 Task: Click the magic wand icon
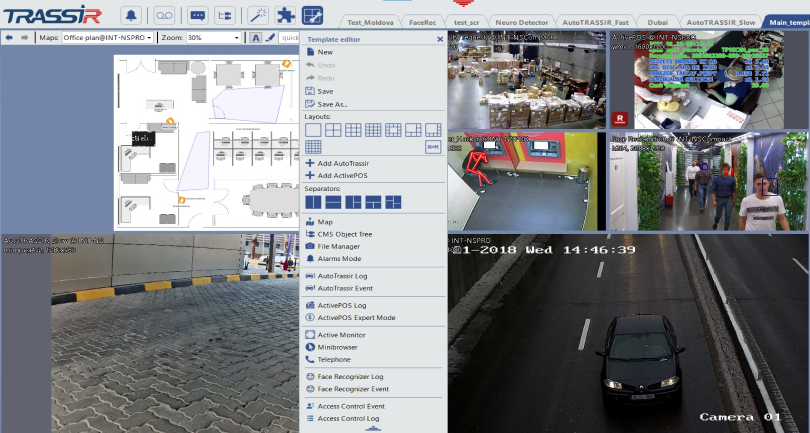[x=256, y=15]
